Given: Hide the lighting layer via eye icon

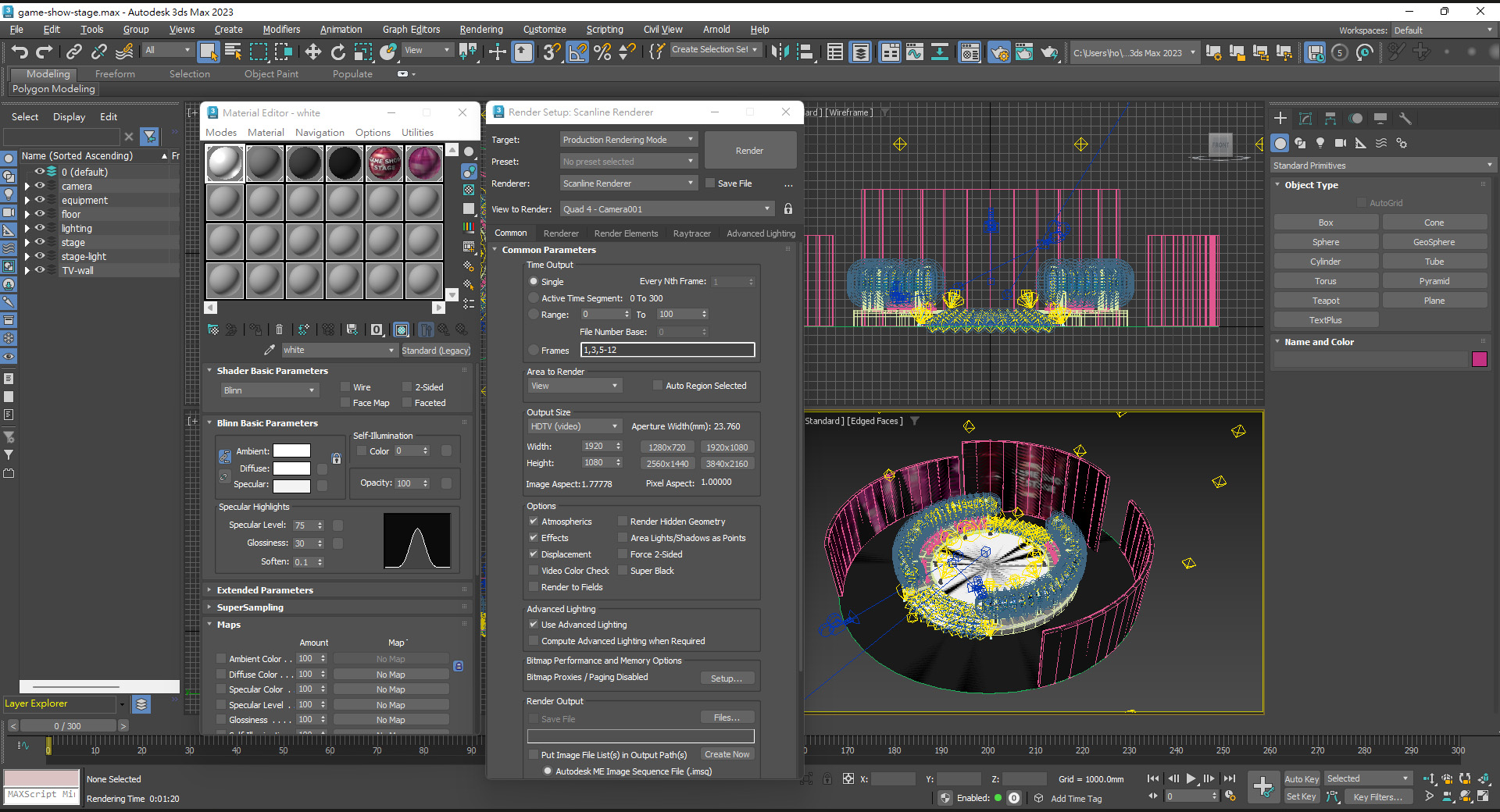Looking at the screenshot, I should (x=40, y=228).
